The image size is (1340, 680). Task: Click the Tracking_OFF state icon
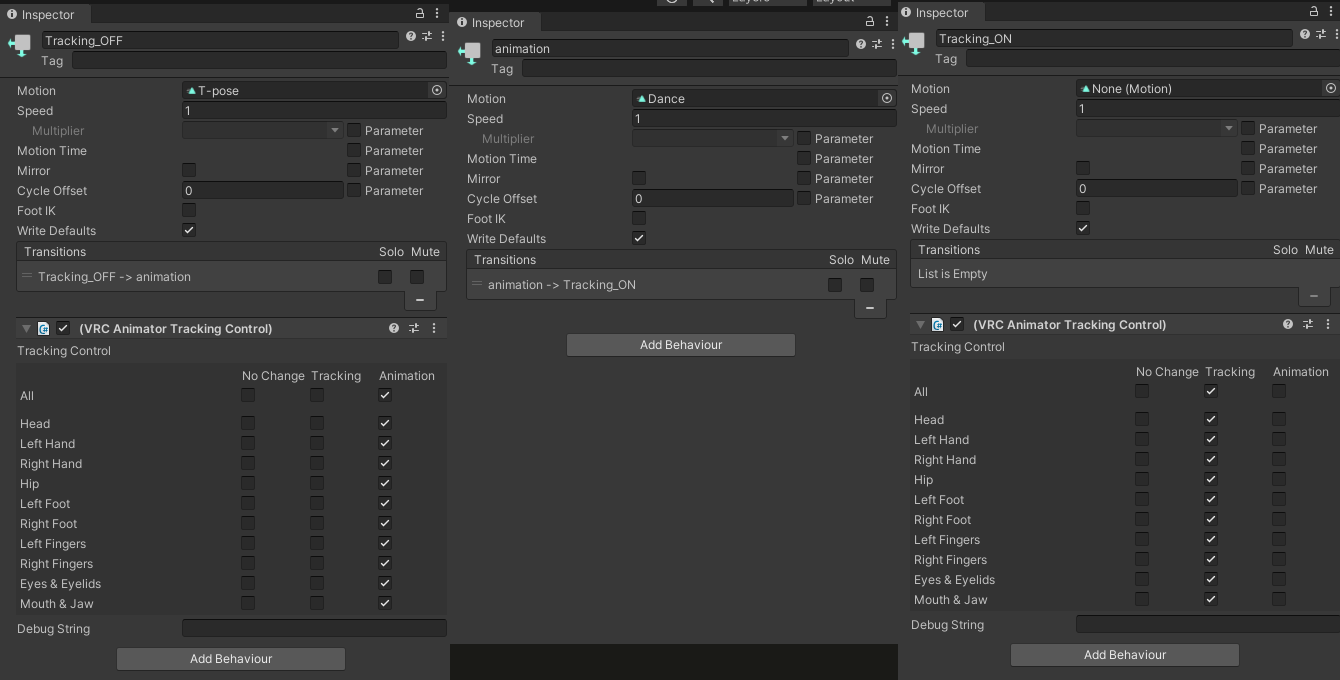click(x=20, y=46)
